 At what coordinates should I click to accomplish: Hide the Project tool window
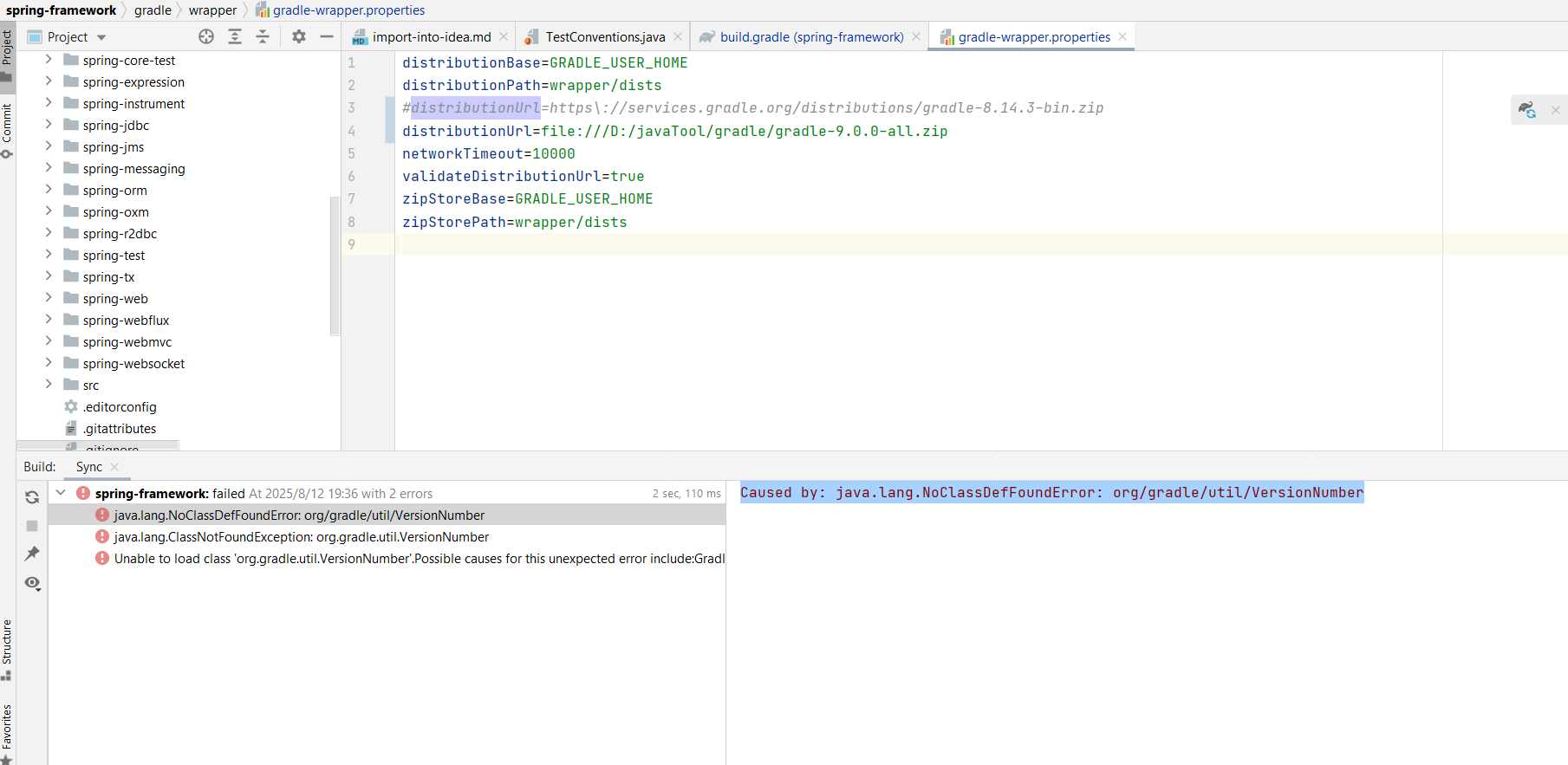click(x=327, y=36)
